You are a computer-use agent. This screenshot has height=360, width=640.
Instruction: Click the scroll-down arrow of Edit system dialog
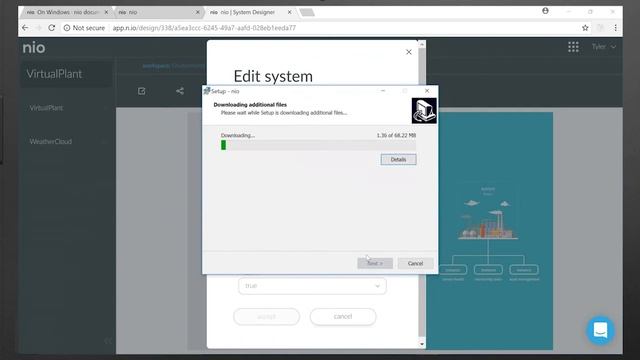[422, 344]
